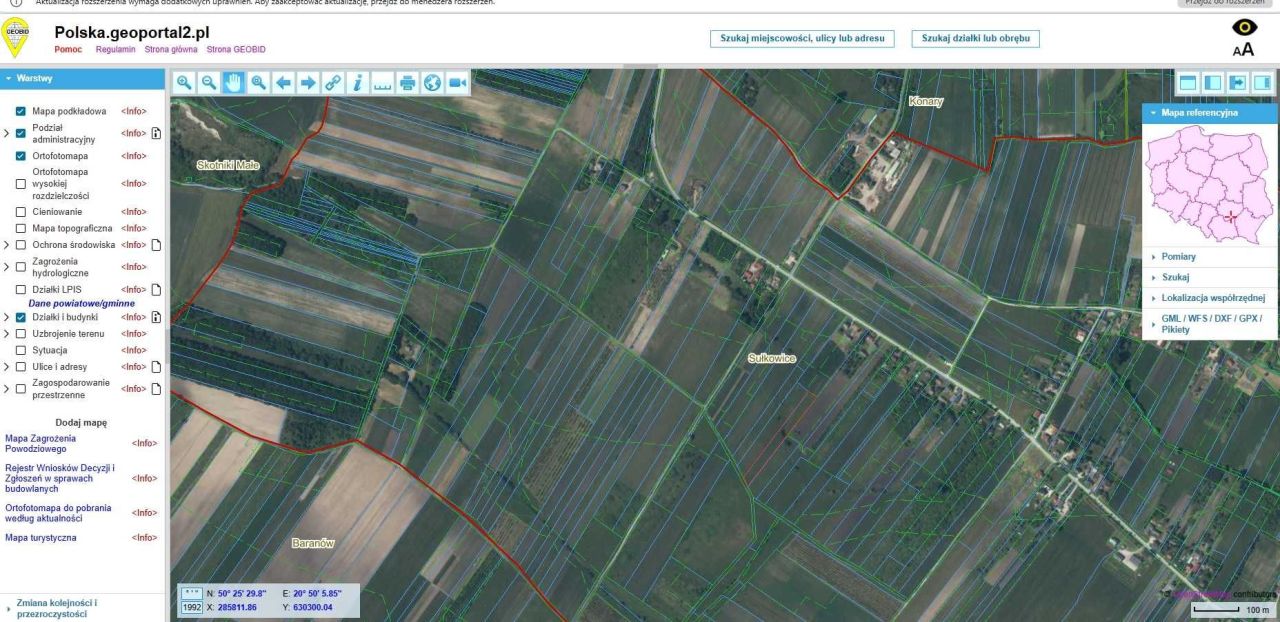1280x622 pixels.
Task: Uncheck the Podział administracyjny layer
Action: tap(21, 133)
